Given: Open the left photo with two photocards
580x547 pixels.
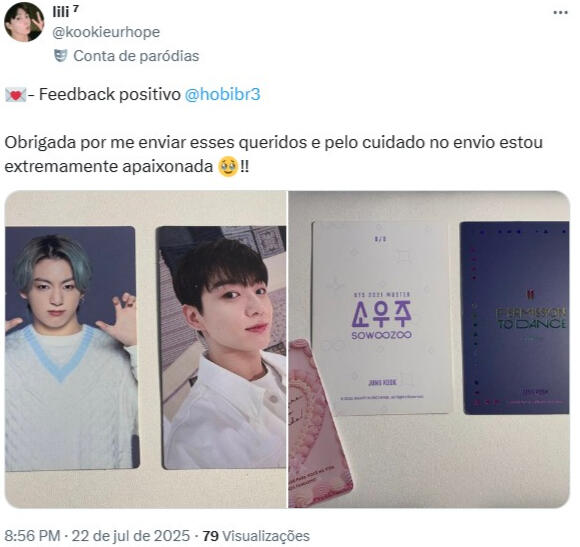Looking at the screenshot, I should [146, 349].
